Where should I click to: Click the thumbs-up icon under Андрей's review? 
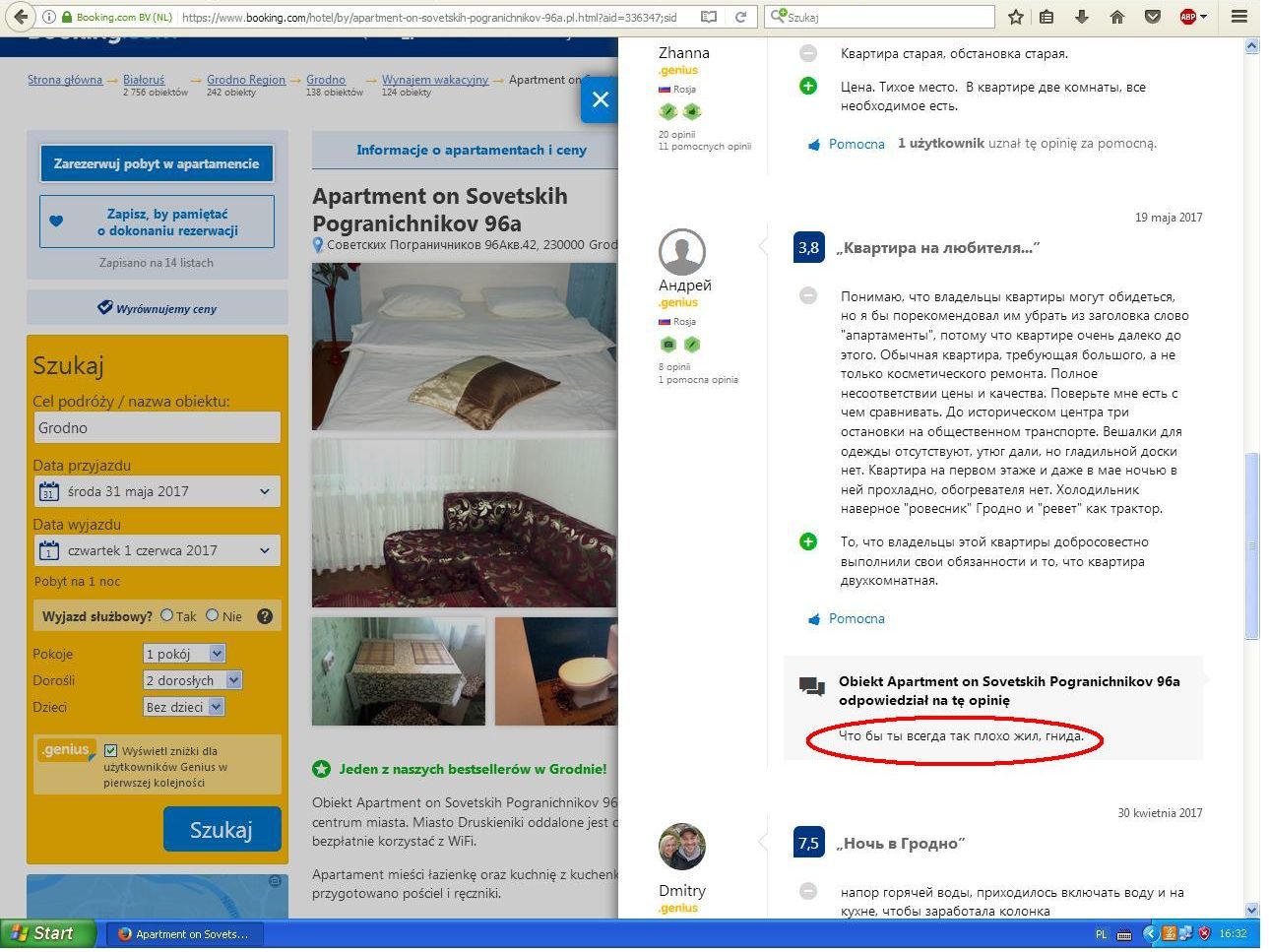814,619
